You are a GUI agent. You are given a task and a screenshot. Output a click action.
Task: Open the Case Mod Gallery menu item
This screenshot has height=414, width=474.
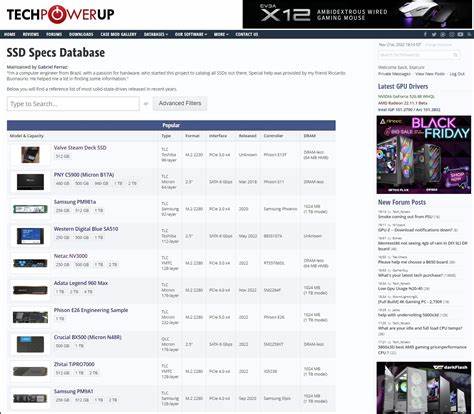(118, 34)
